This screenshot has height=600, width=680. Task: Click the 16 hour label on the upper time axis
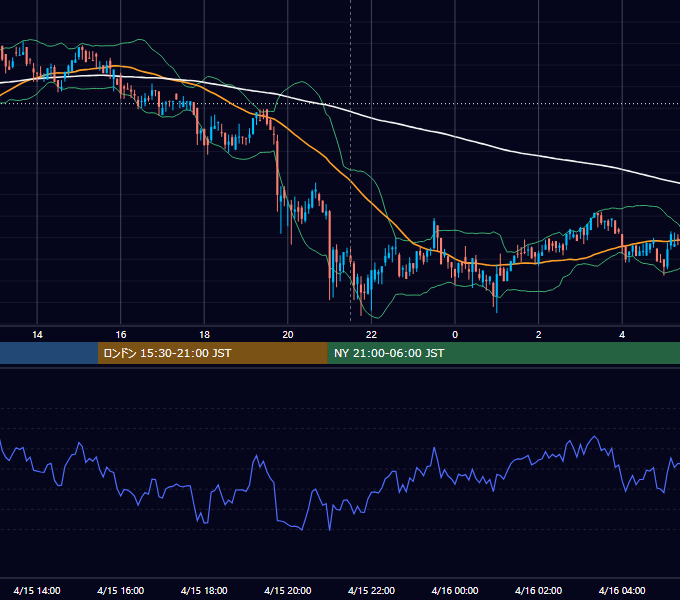(121, 335)
